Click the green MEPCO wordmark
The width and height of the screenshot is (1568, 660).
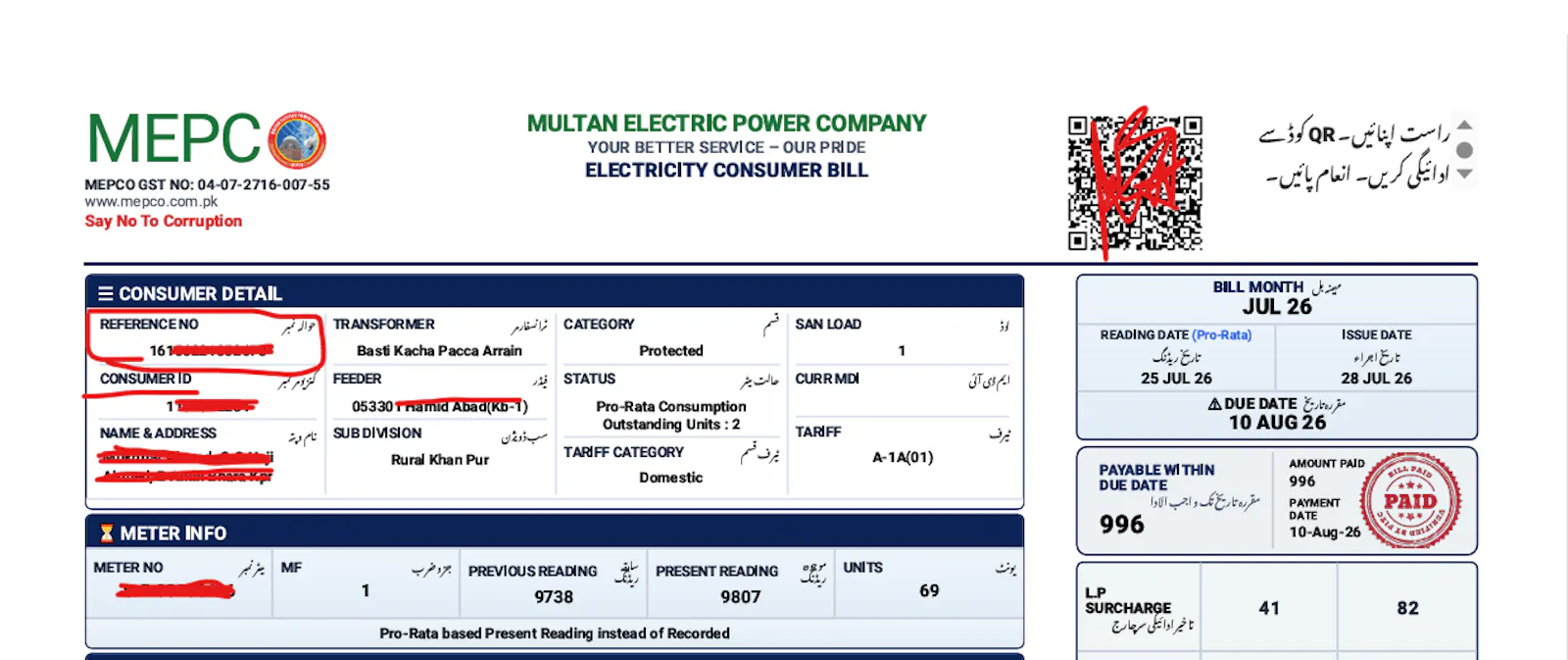(x=173, y=139)
